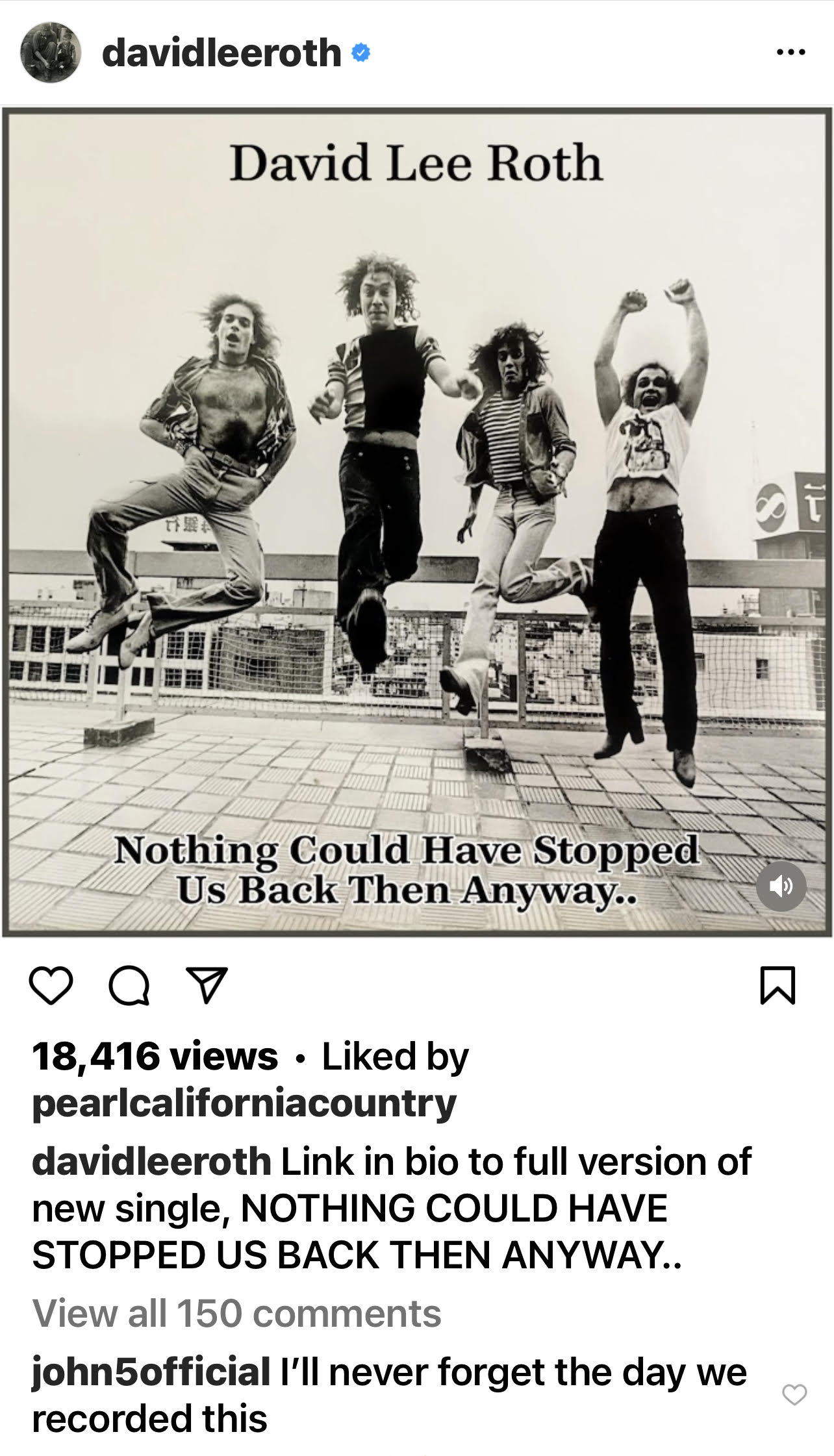Tap the 18,416 views count
The width and height of the screenshot is (834, 1456).
(x=155, y=1057)
